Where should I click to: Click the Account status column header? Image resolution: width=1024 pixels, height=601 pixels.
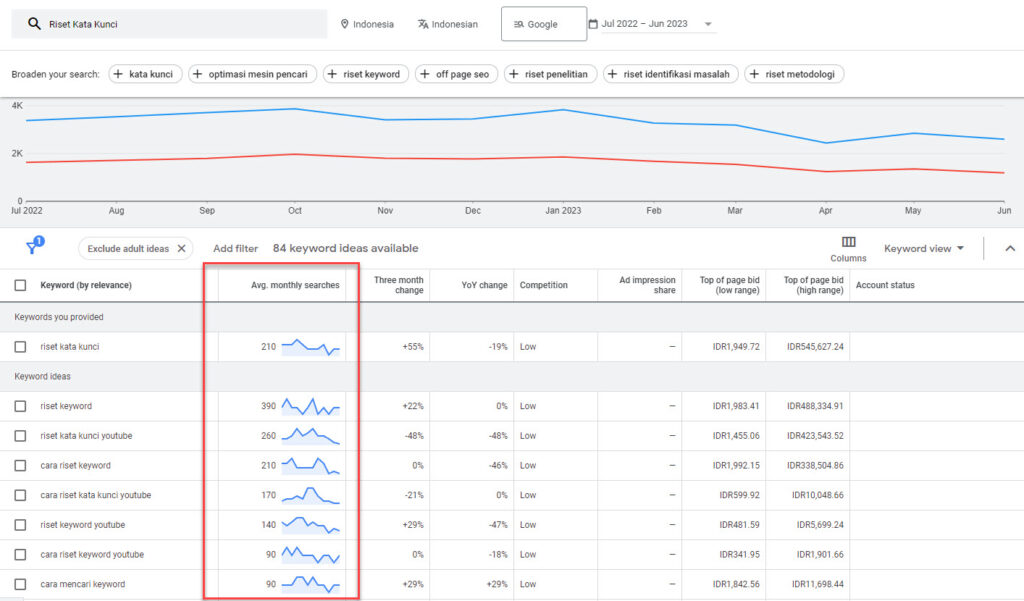(885, 285)
